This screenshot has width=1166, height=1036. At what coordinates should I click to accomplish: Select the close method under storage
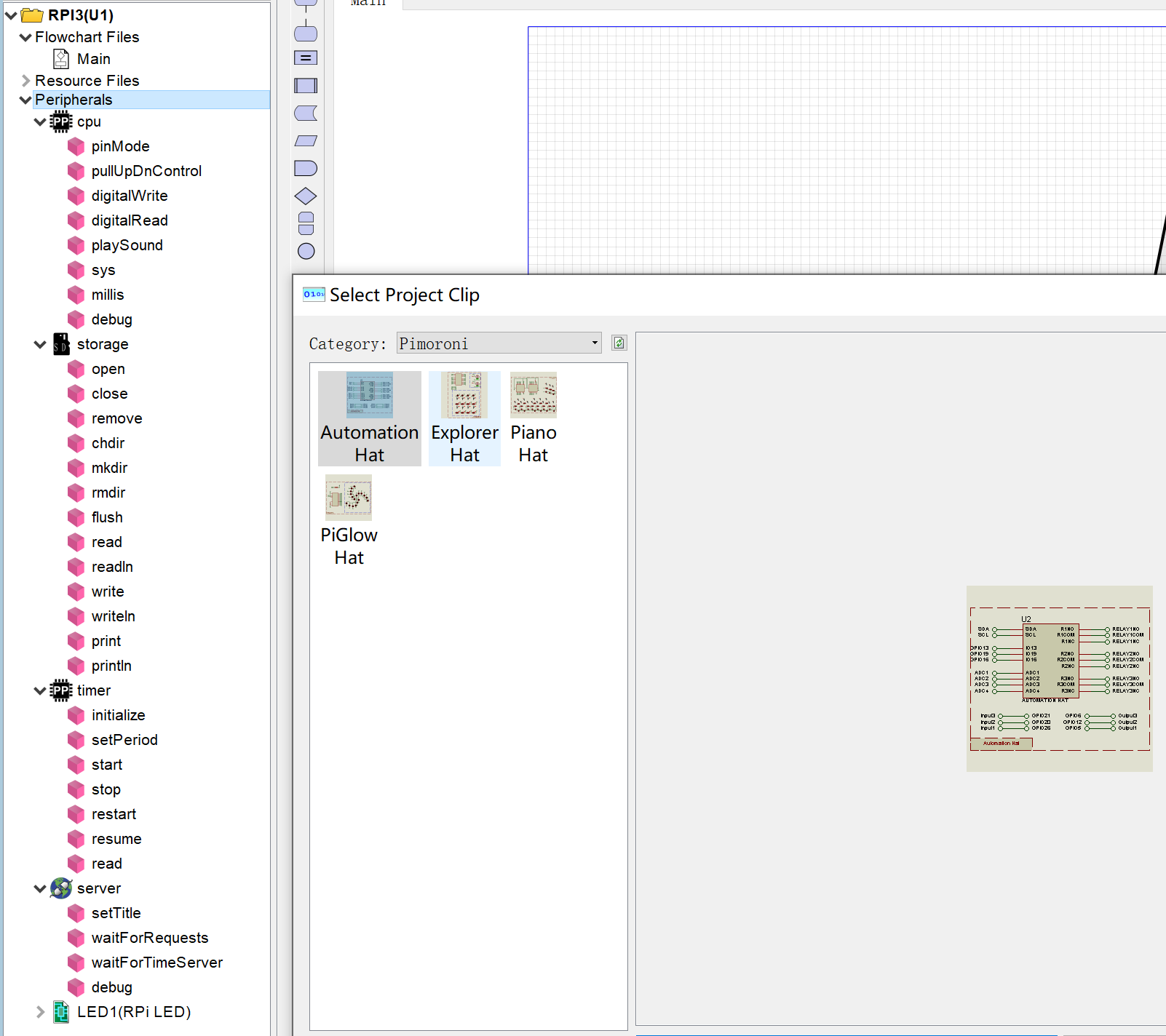coord(110,394)
